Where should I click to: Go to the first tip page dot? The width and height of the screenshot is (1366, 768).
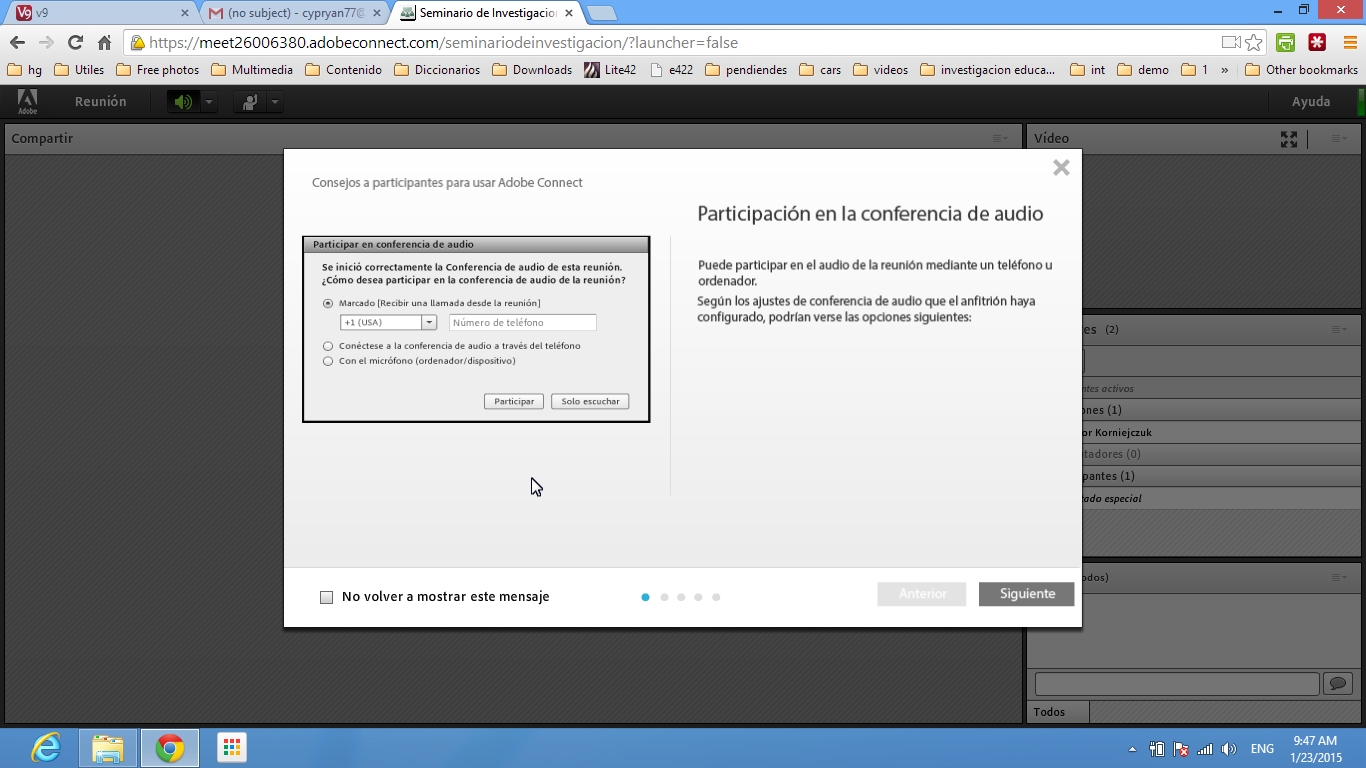tap(645, 597)
